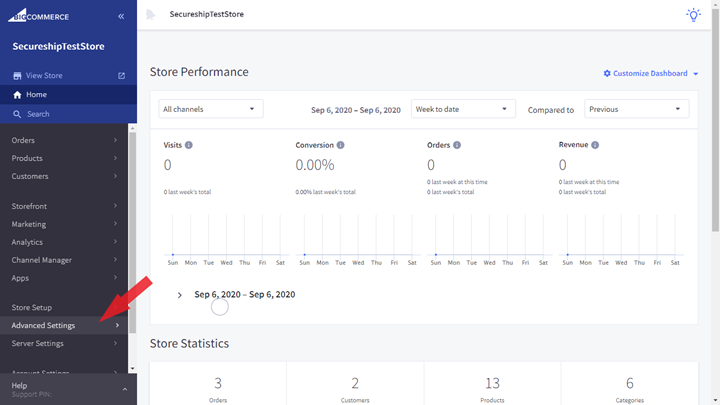Open Advanced Settings menu

point(64,325)
